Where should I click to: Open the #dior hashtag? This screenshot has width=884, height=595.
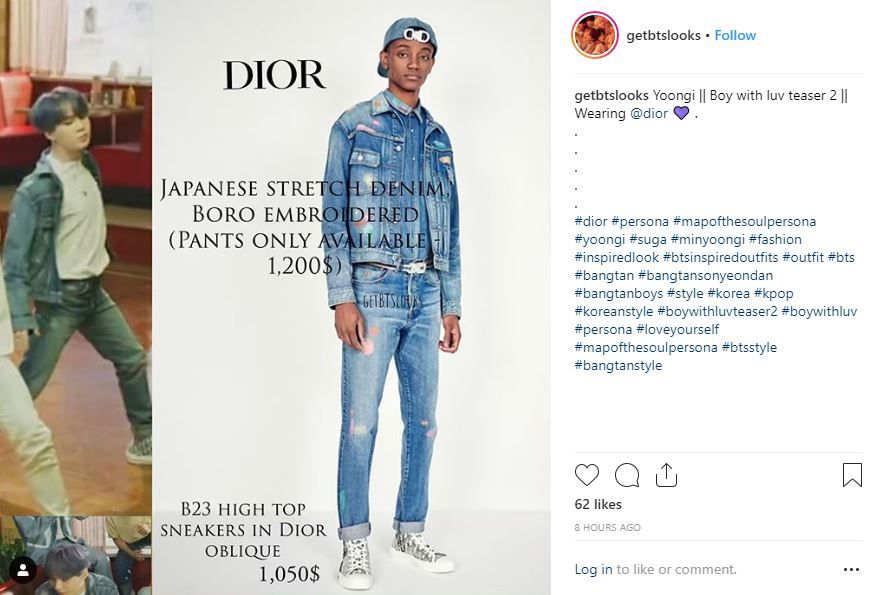591,222
